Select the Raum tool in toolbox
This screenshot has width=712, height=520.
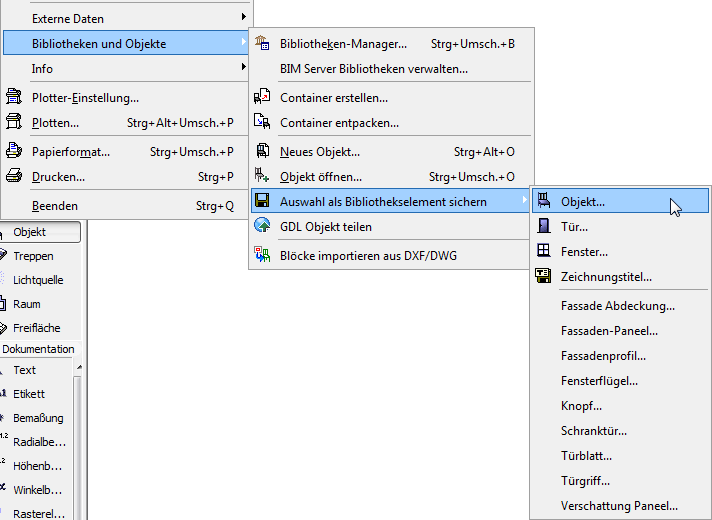(x=27, y=304)
